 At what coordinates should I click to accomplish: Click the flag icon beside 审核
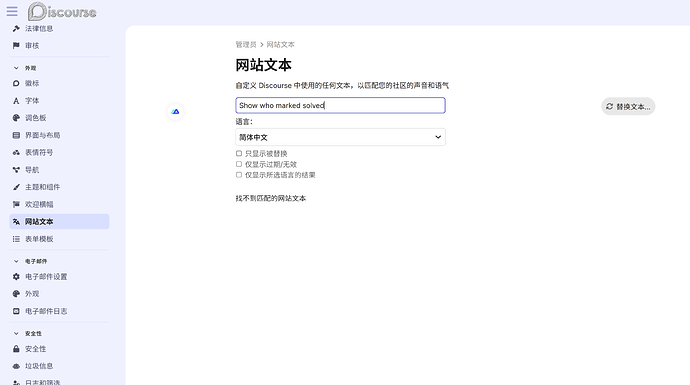[x=16, y=46]
